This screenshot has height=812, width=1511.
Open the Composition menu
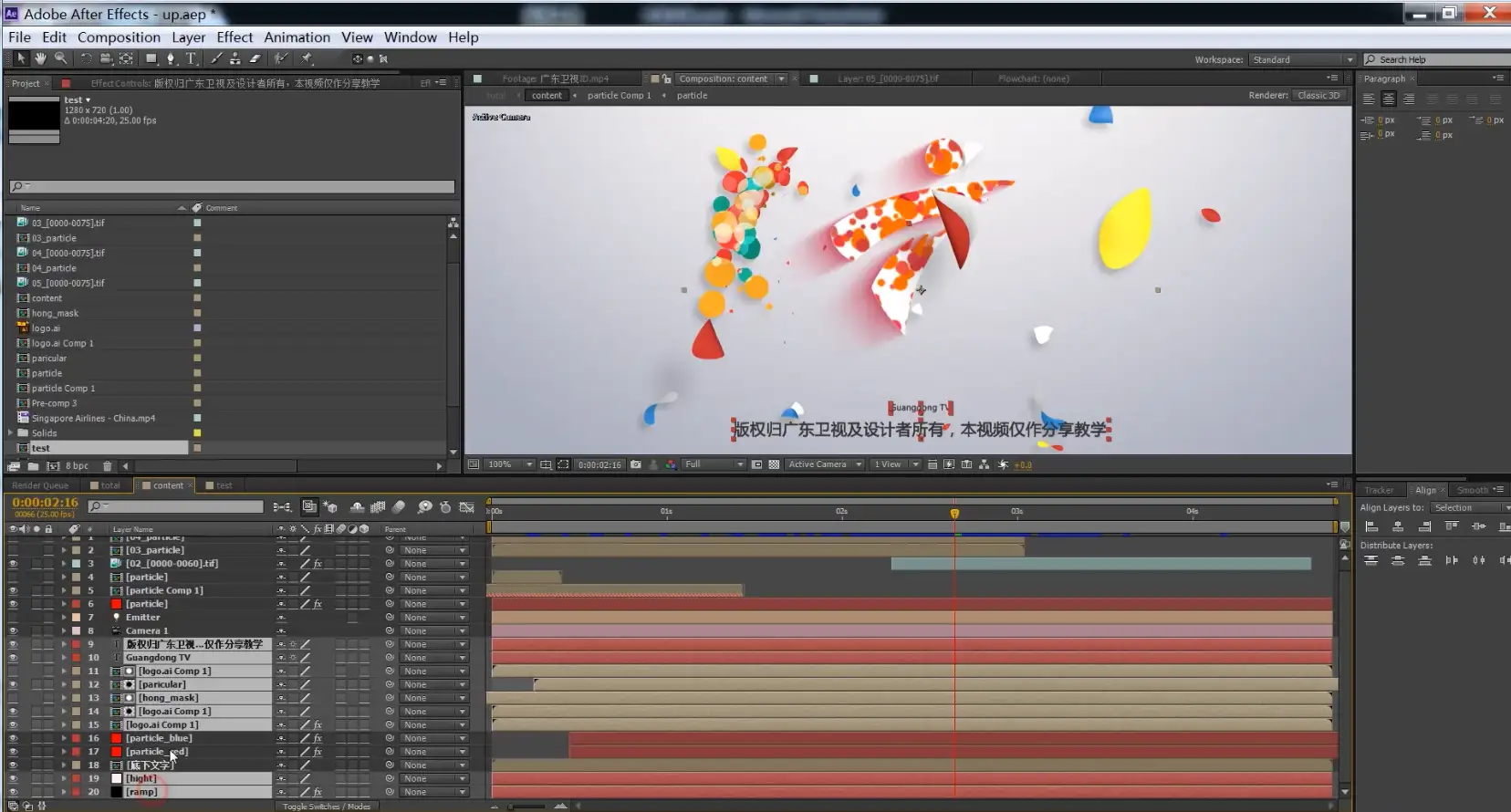point(119,37)
